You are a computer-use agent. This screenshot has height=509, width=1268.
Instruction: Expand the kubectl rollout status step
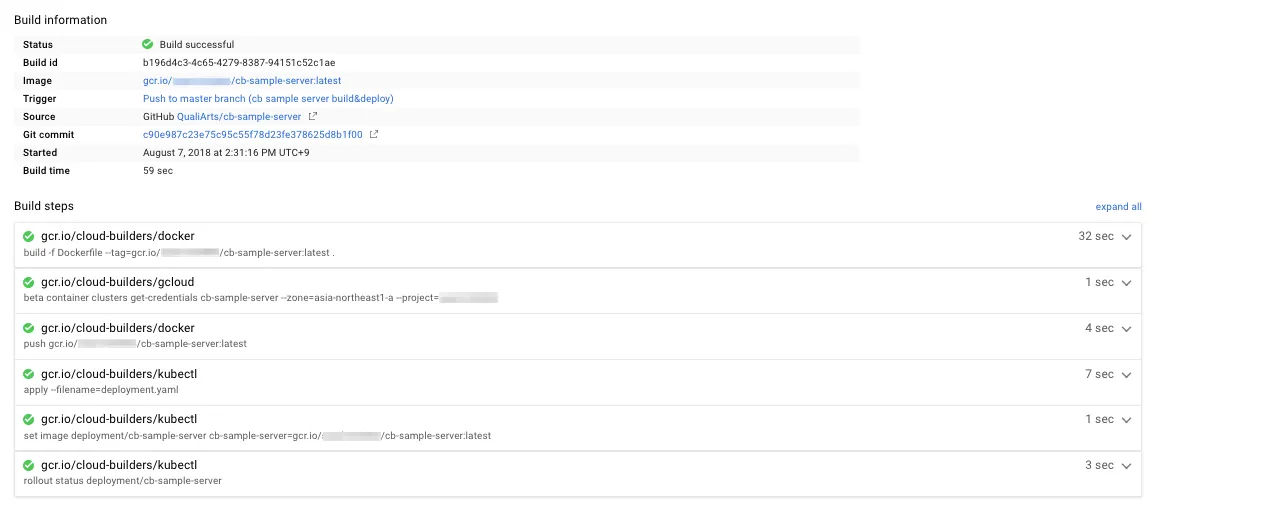tap(1126, 466)
